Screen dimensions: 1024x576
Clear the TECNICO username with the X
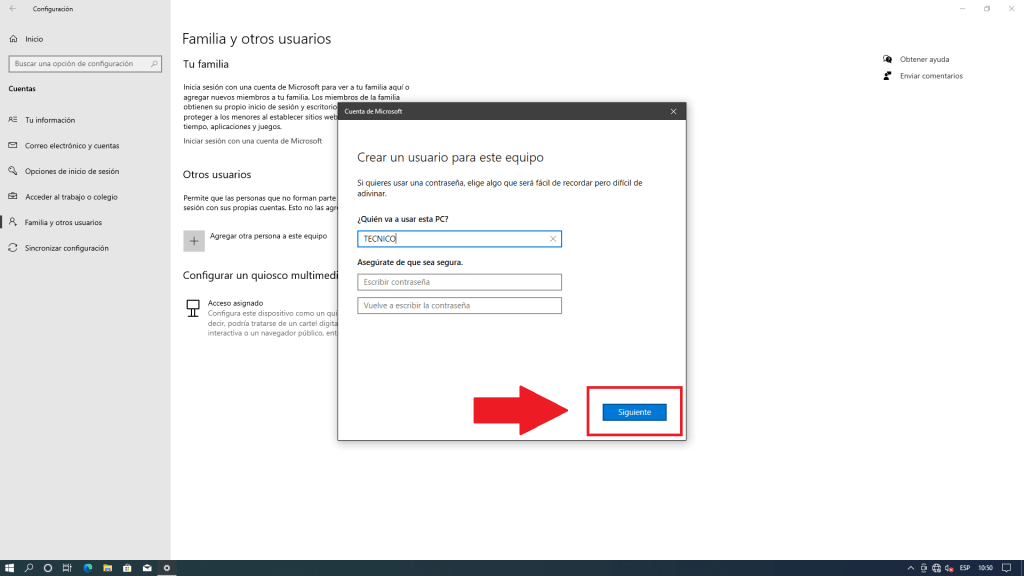(553, 239)
